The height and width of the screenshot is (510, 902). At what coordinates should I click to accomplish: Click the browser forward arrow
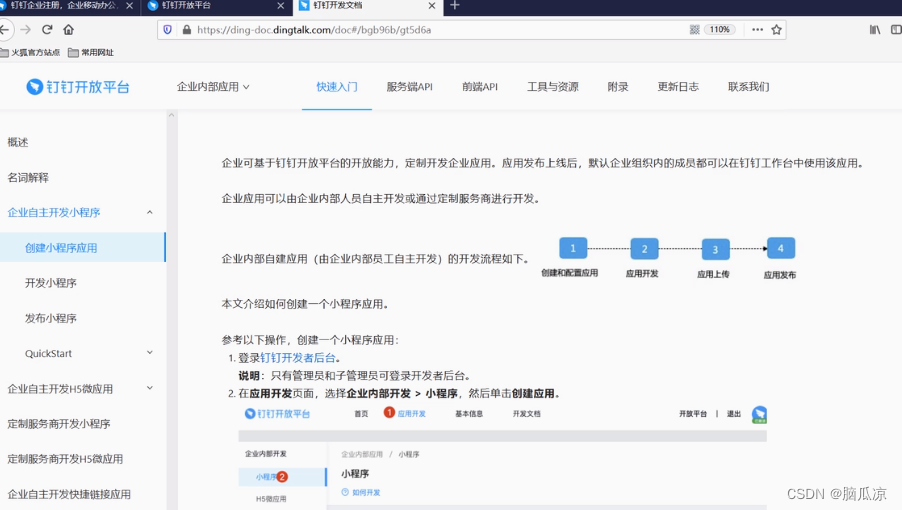[x=25, y=29]
